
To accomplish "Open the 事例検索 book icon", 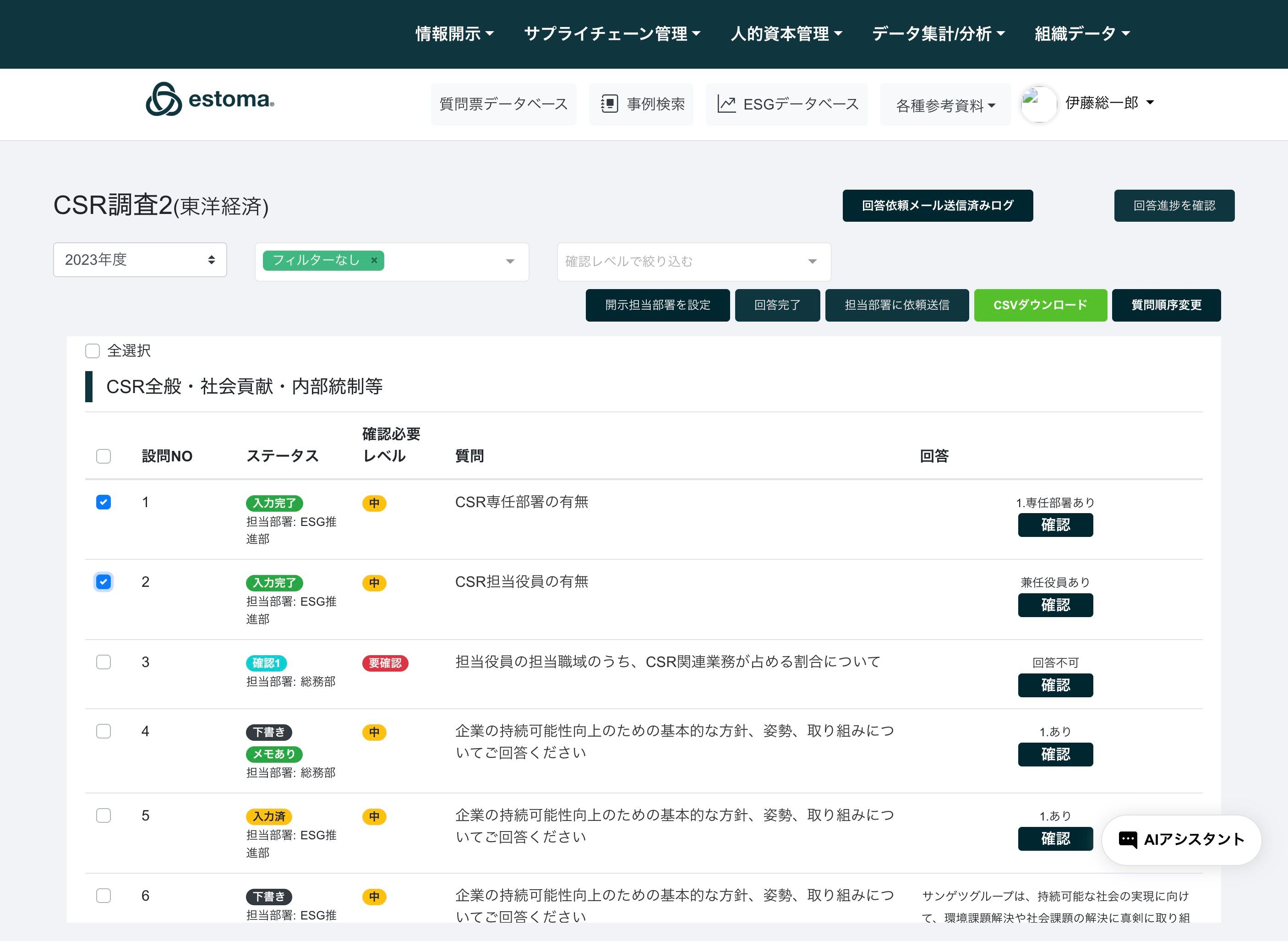I will pos(609,104).
